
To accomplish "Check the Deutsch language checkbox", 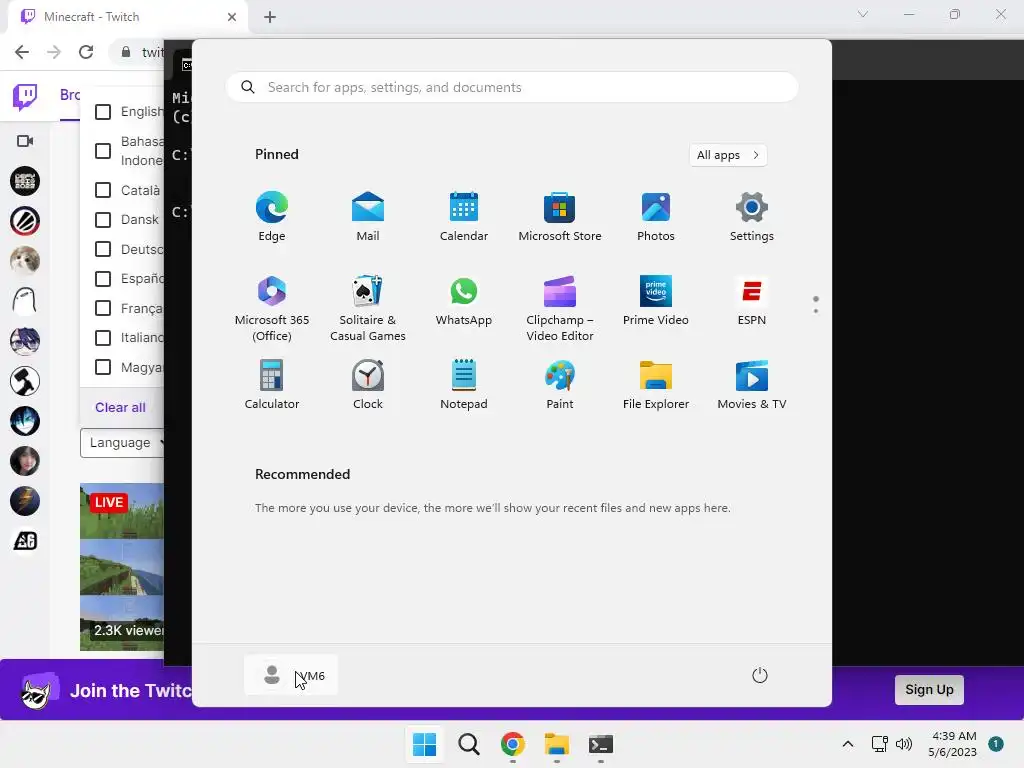I will tap(103, 249).
